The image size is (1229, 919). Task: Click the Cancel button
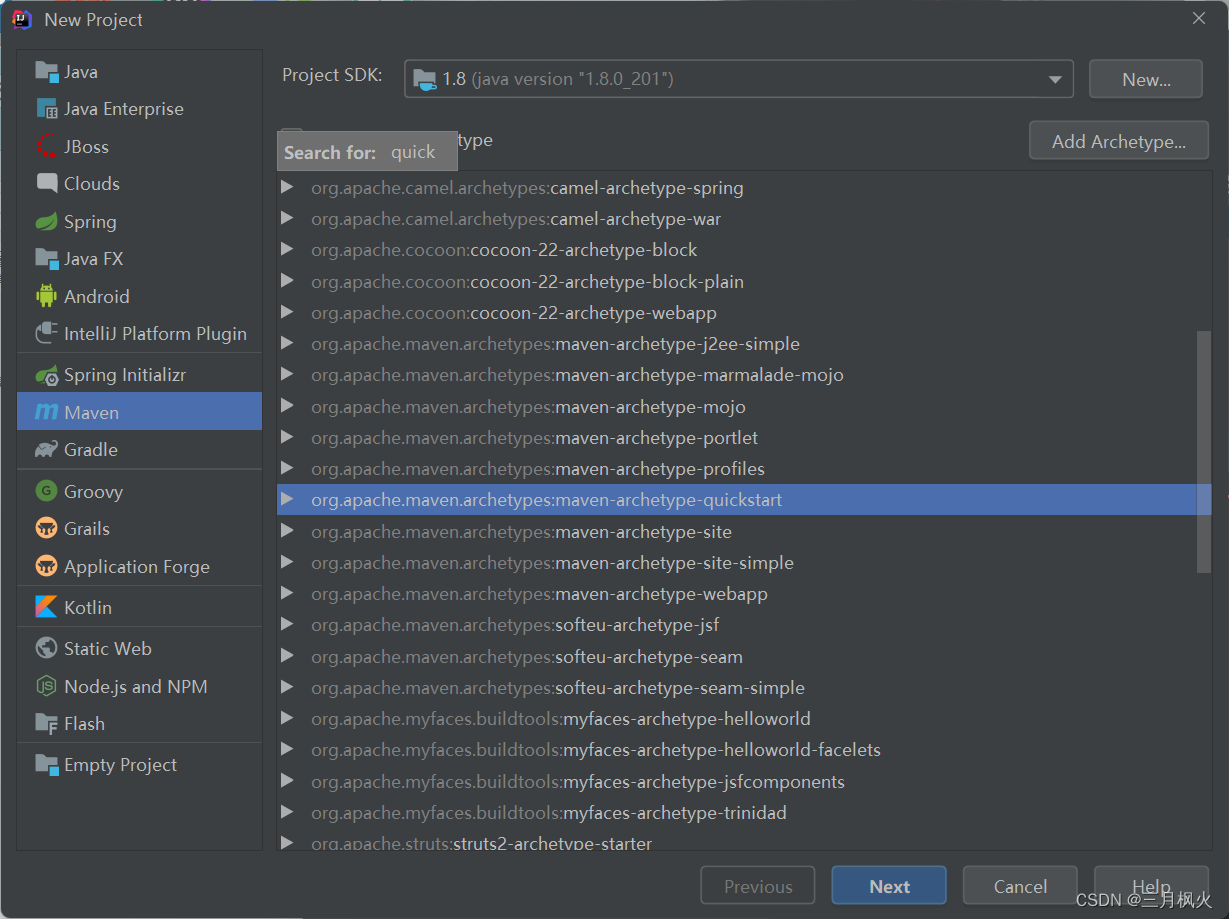click(1020, 886)
